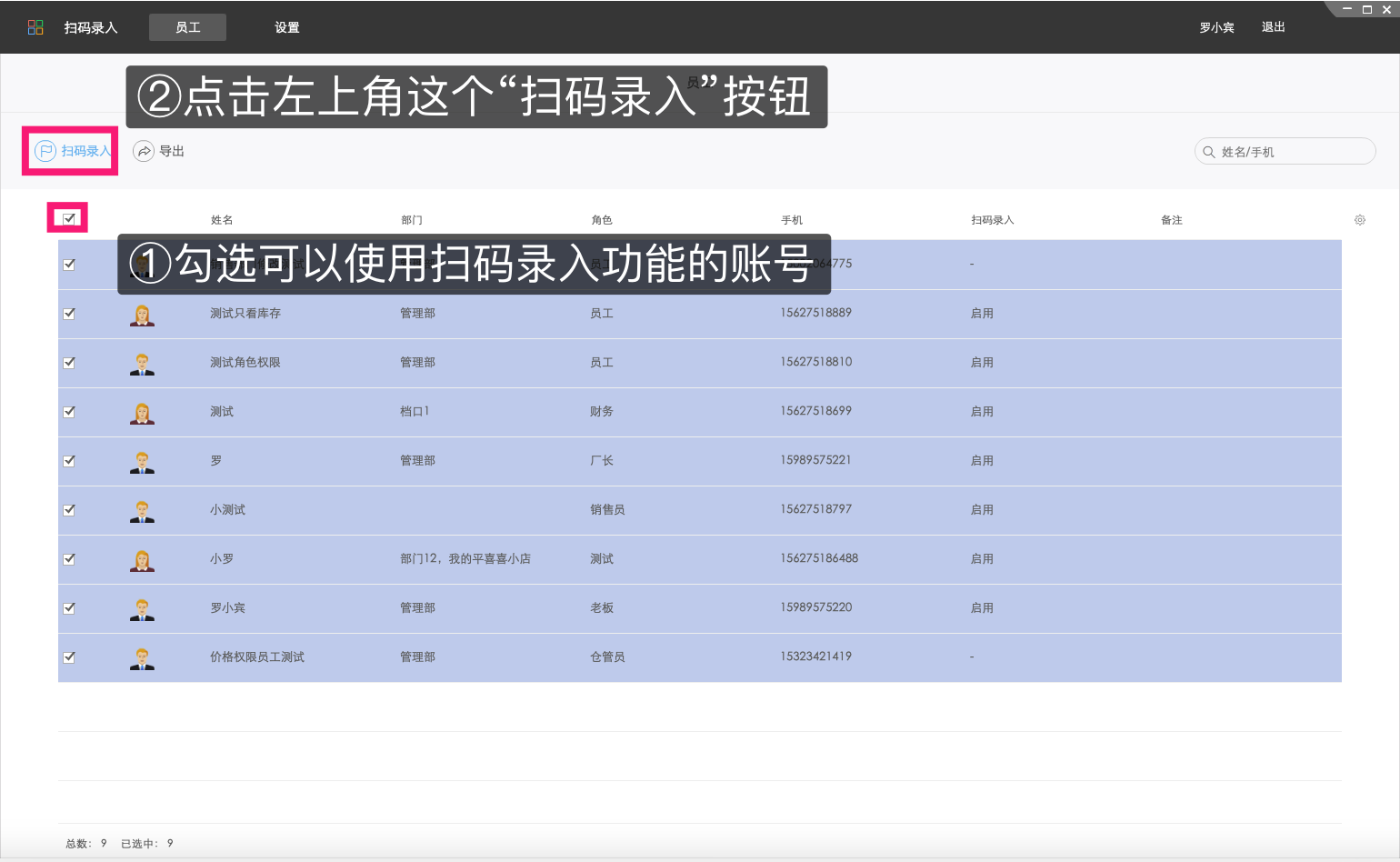
Task: Uncheck the select-all checkbox in table header
Action: coord(68,217)
